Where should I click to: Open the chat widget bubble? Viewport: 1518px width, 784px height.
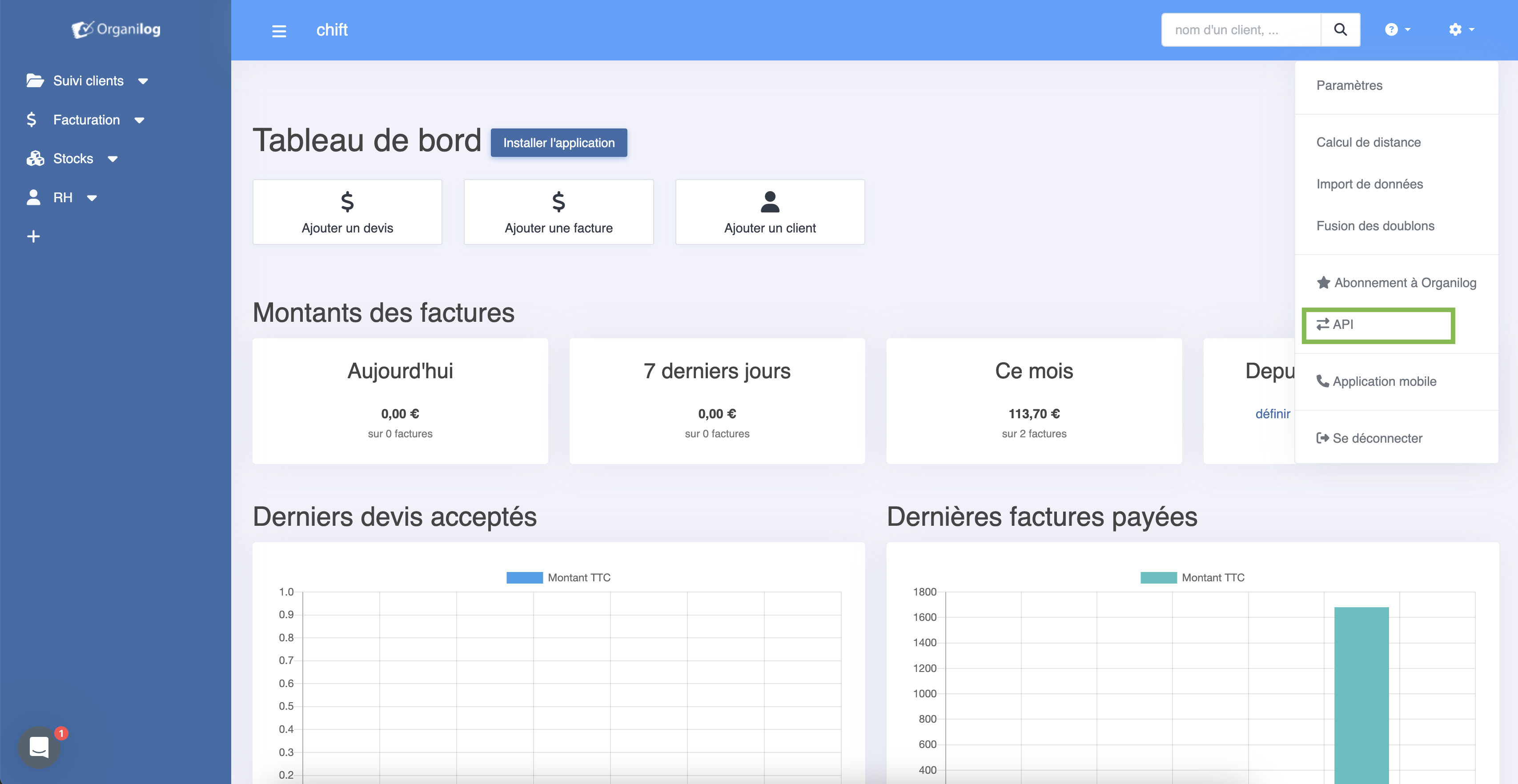(40, 747)
